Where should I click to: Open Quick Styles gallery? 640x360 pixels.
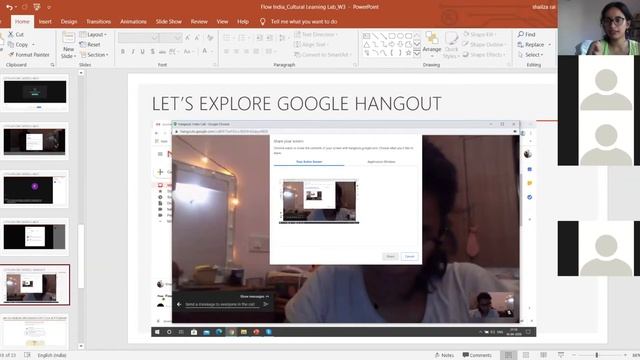click(x=451, y=45)
